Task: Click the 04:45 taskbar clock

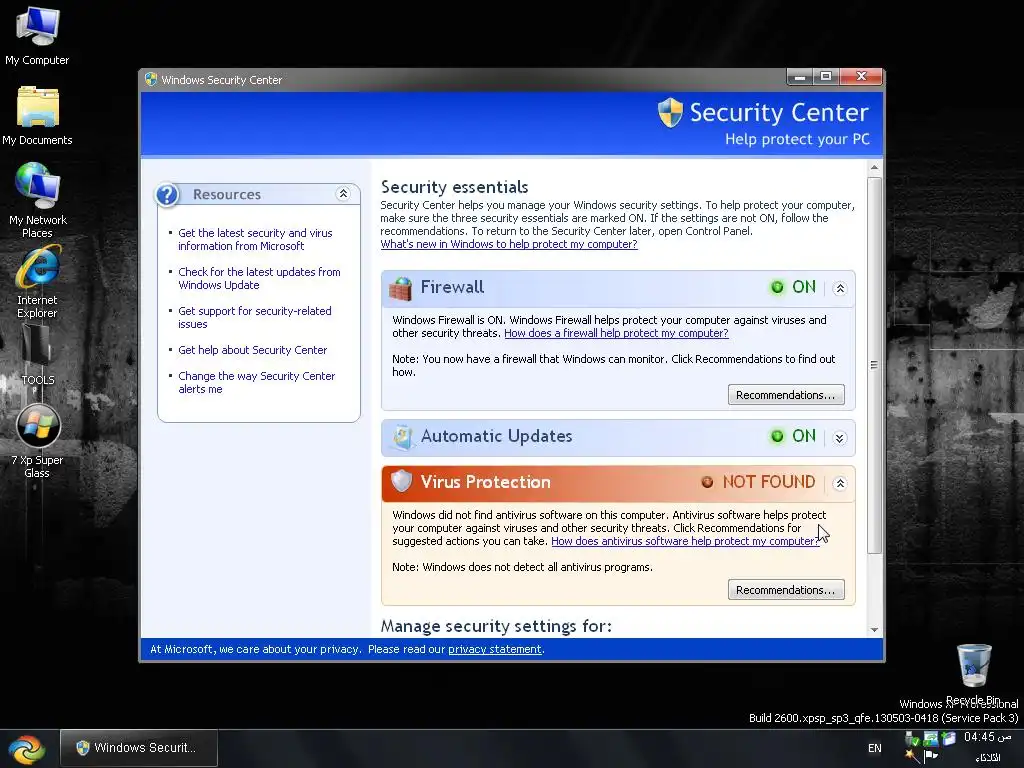Action: click(x=988, y=737)
